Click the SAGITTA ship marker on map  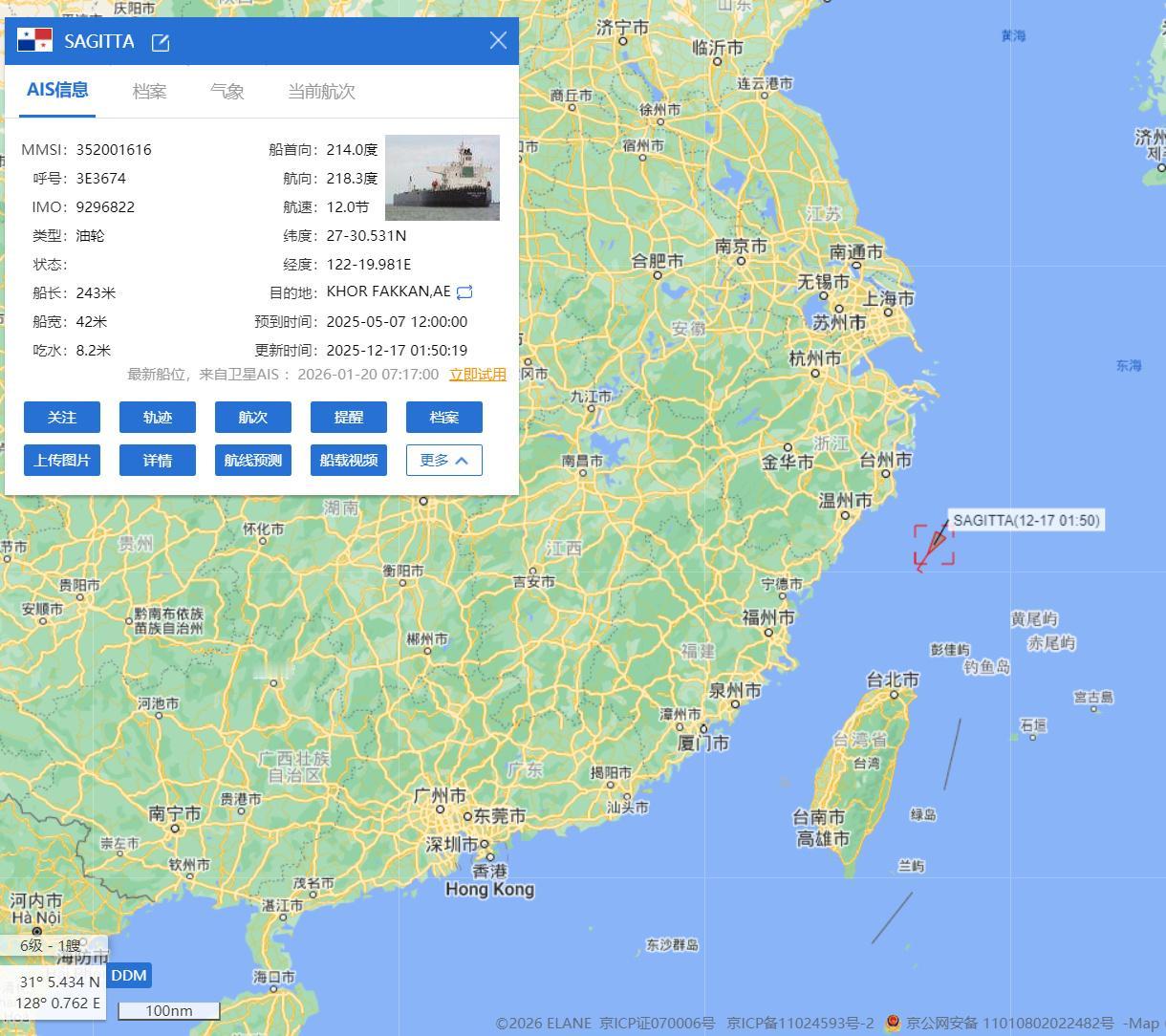coord(934,545)
